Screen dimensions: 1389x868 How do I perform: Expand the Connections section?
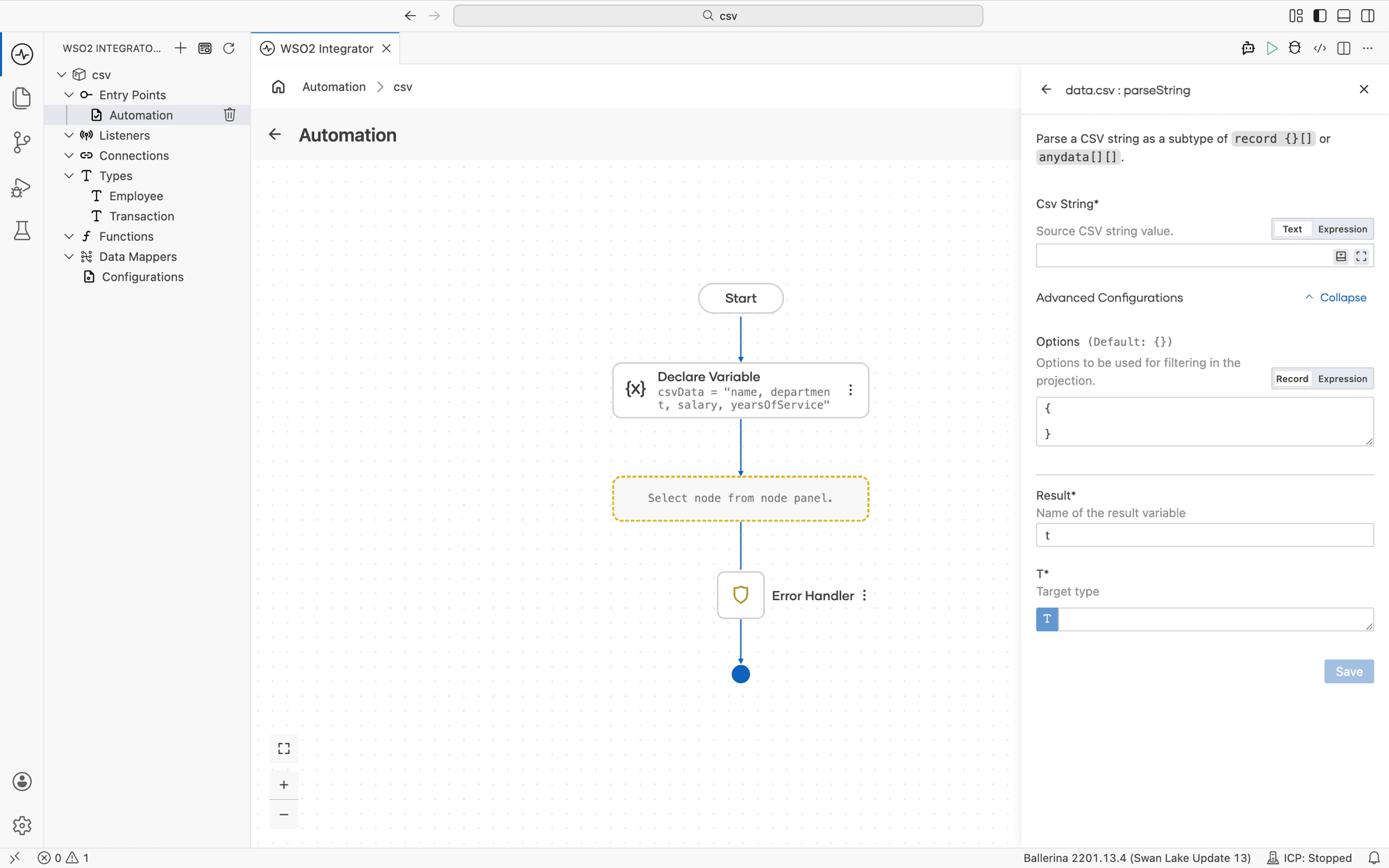(x=69, y=155)
